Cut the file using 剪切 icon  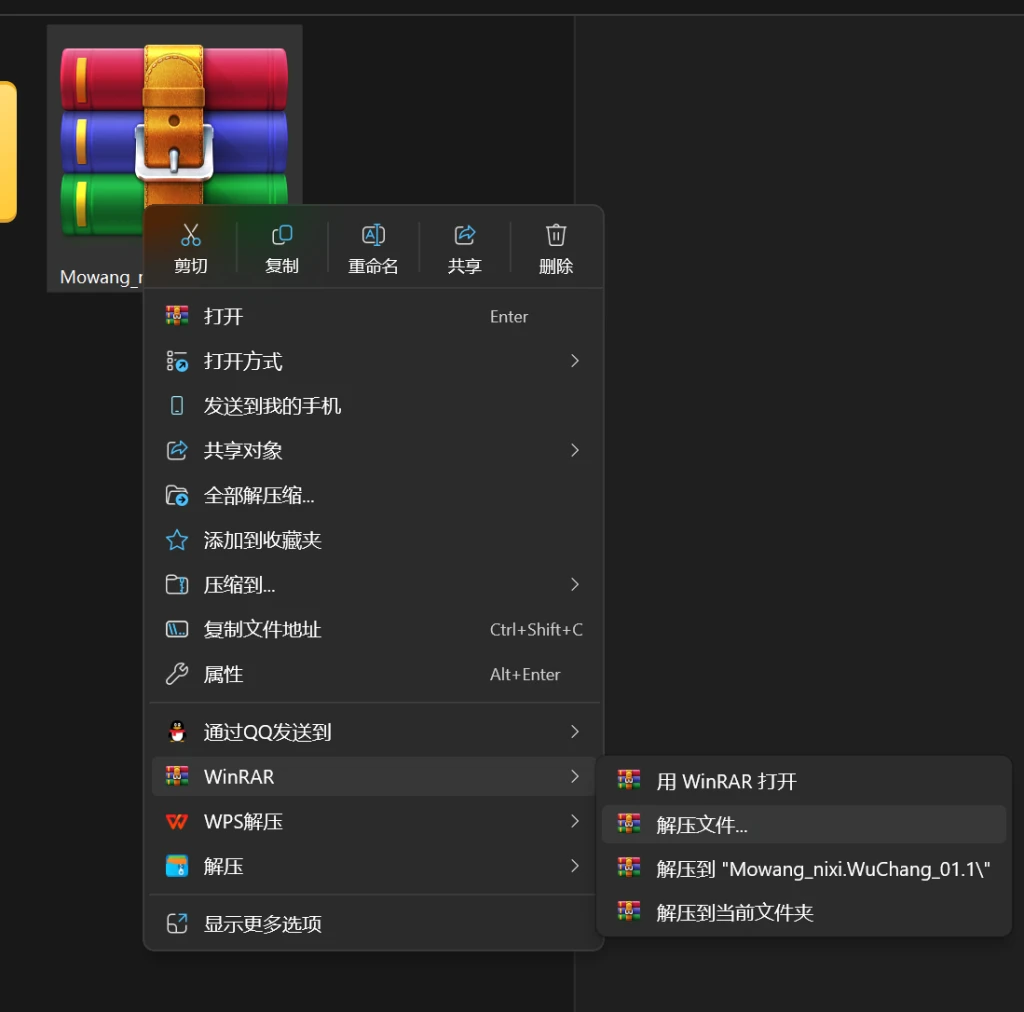pos(190,247)
